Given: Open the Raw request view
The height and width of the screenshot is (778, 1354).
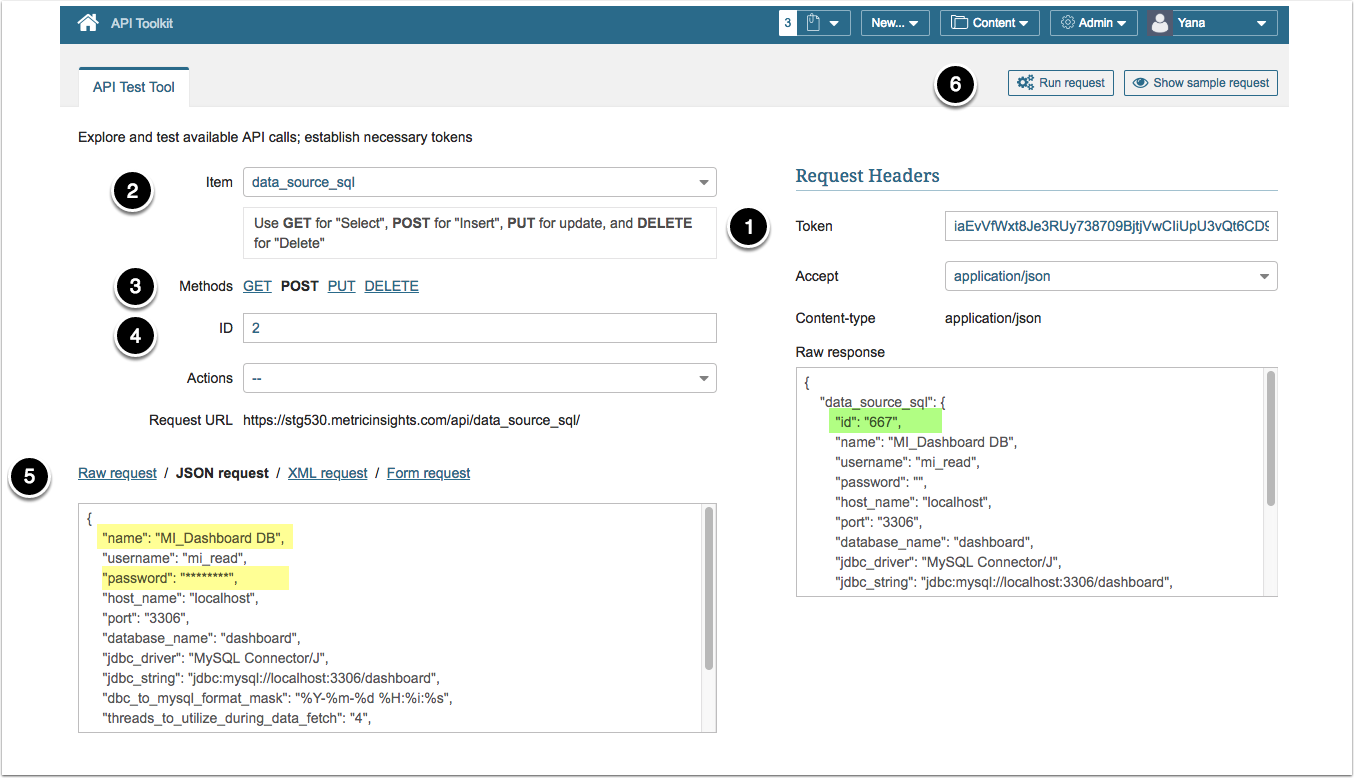Looking at the screenshot, I should pyautogui.click(x=117, y=473).
